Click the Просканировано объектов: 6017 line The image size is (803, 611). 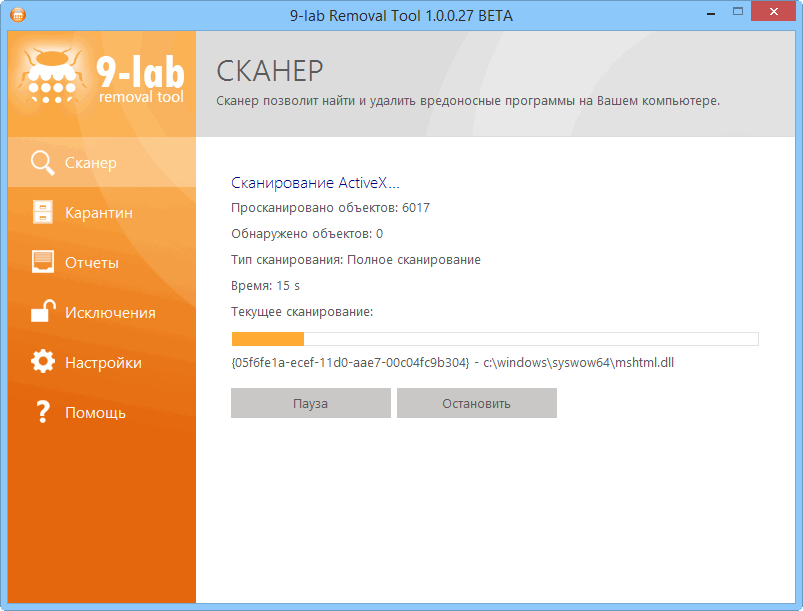click(330, 208)
